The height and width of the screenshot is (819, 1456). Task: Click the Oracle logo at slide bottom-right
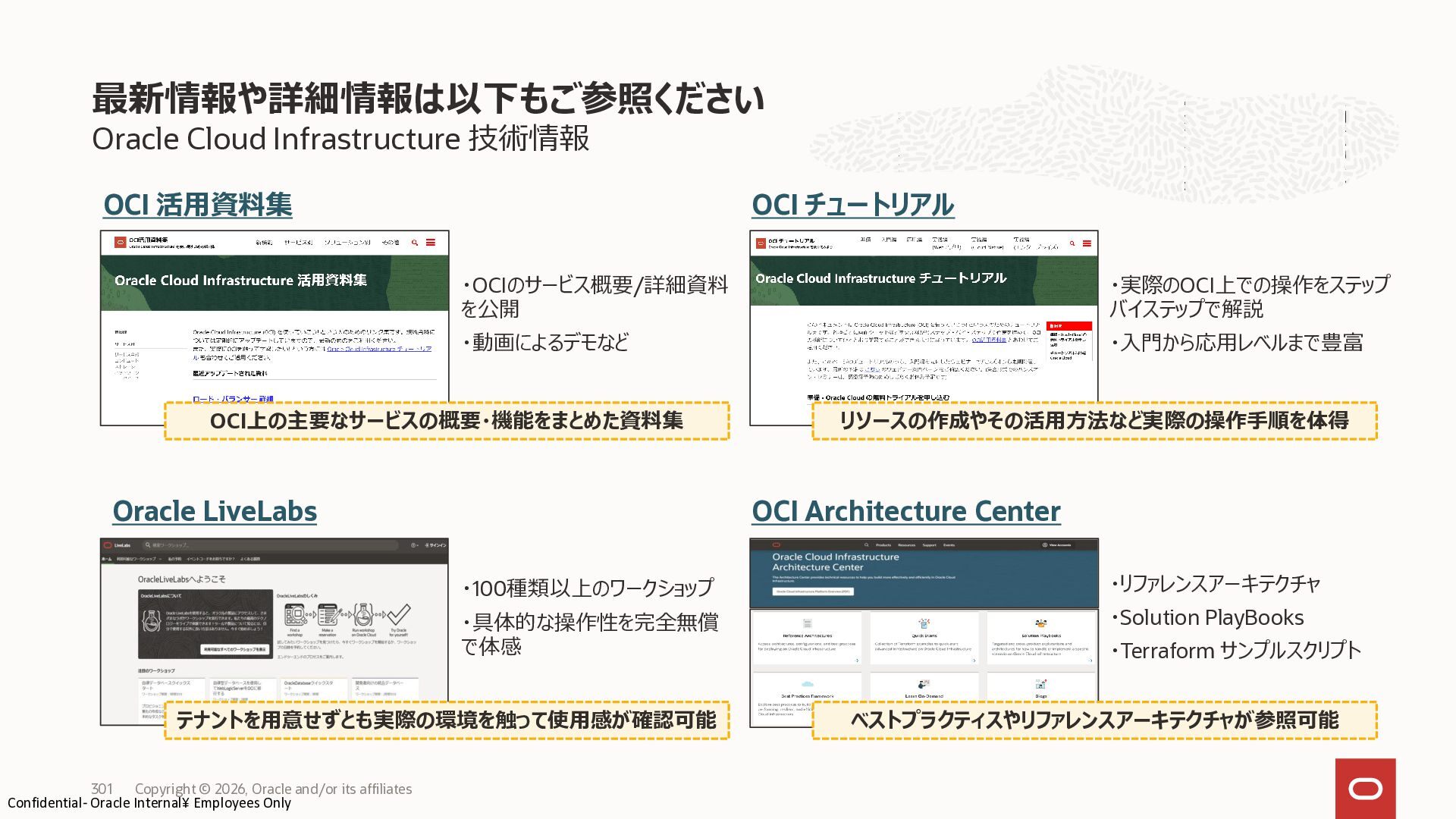tap(1365, 789)
